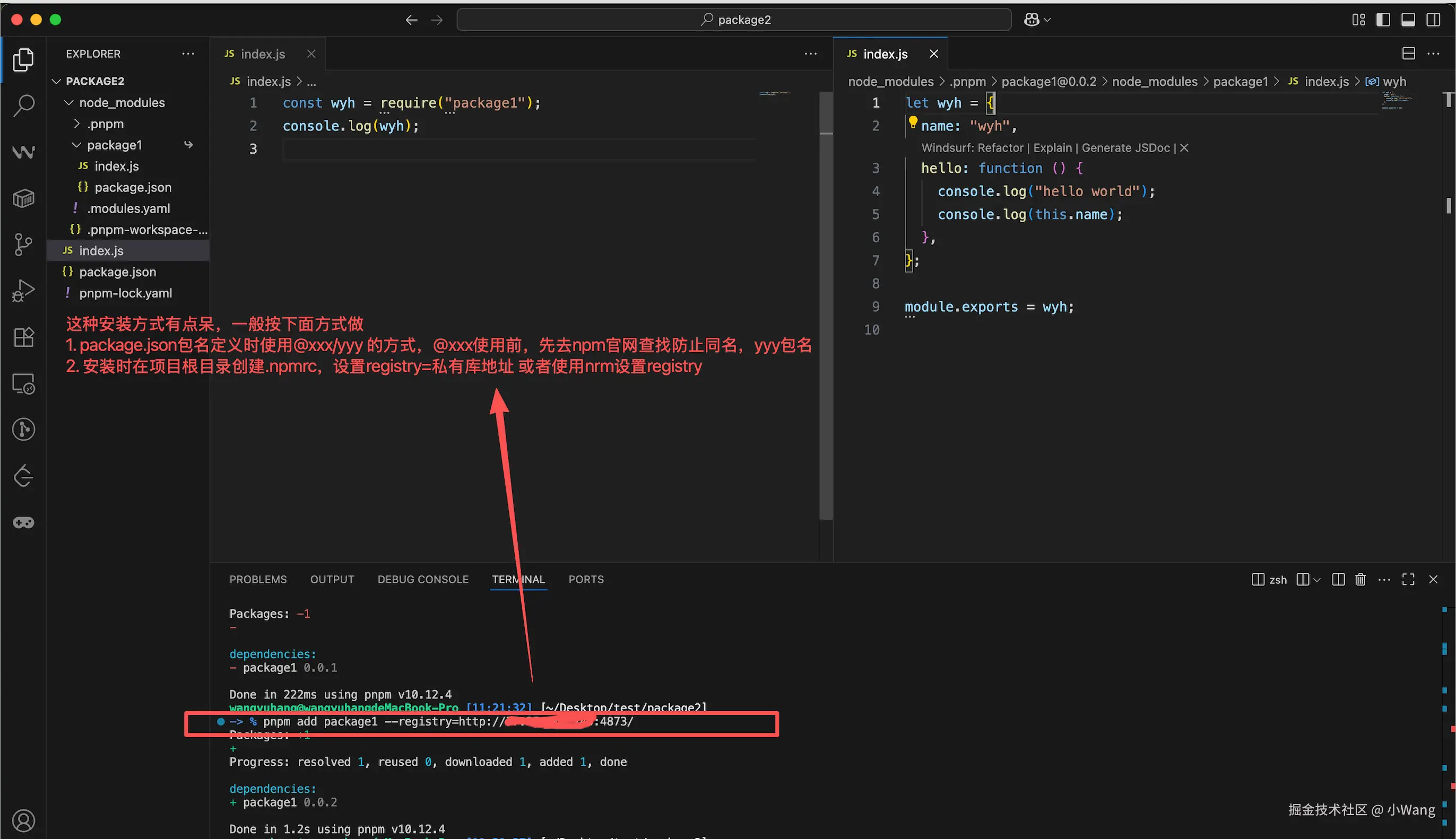Open the Accounts icon at the bottom of the activity bar
Screen dimensions: 1456x839
tap(24, 820)
